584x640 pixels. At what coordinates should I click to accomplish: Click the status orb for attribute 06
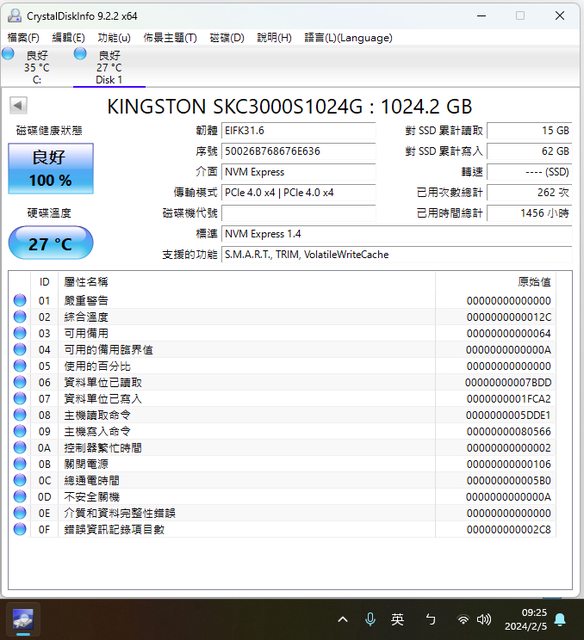(x=20, y=382)
